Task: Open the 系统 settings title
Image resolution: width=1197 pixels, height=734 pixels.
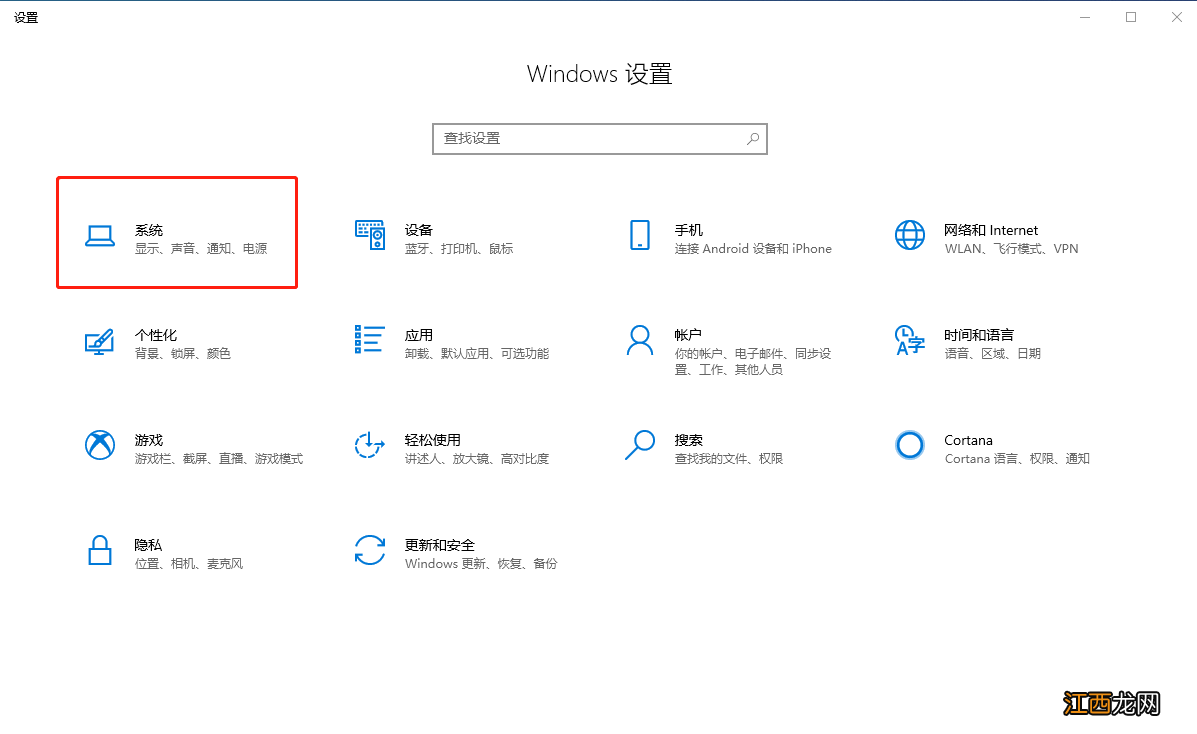Action: 149,230
